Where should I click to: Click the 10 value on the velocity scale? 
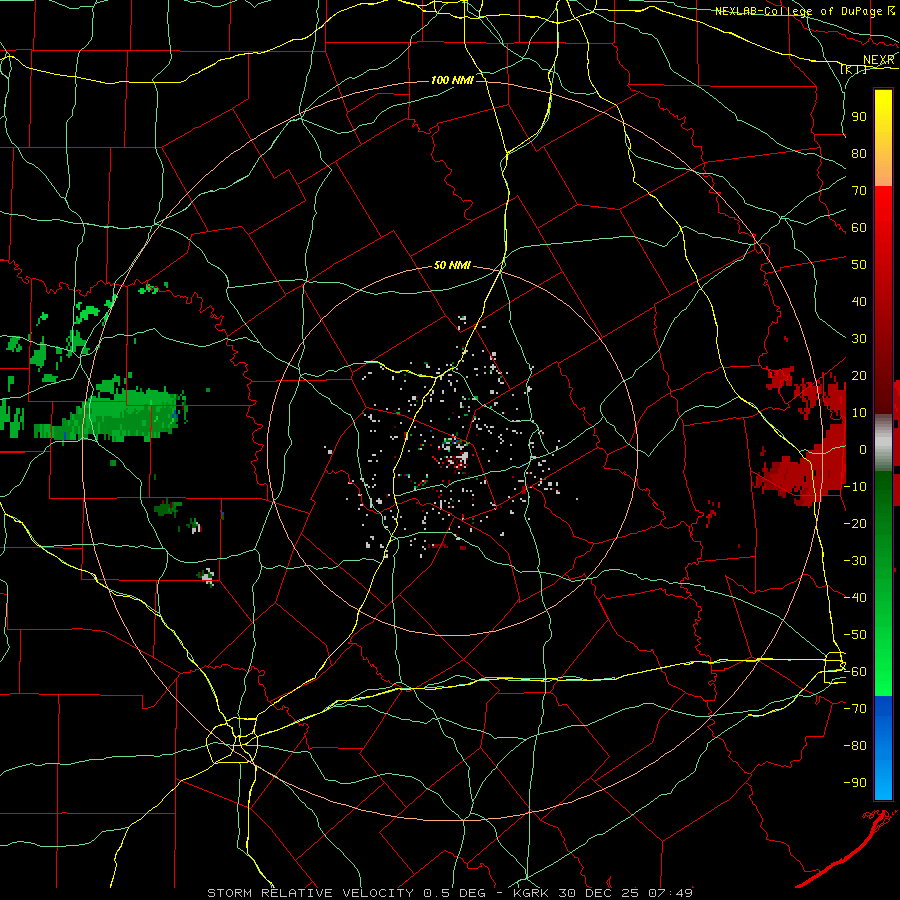pyautogui.click(x=859, y=413)
